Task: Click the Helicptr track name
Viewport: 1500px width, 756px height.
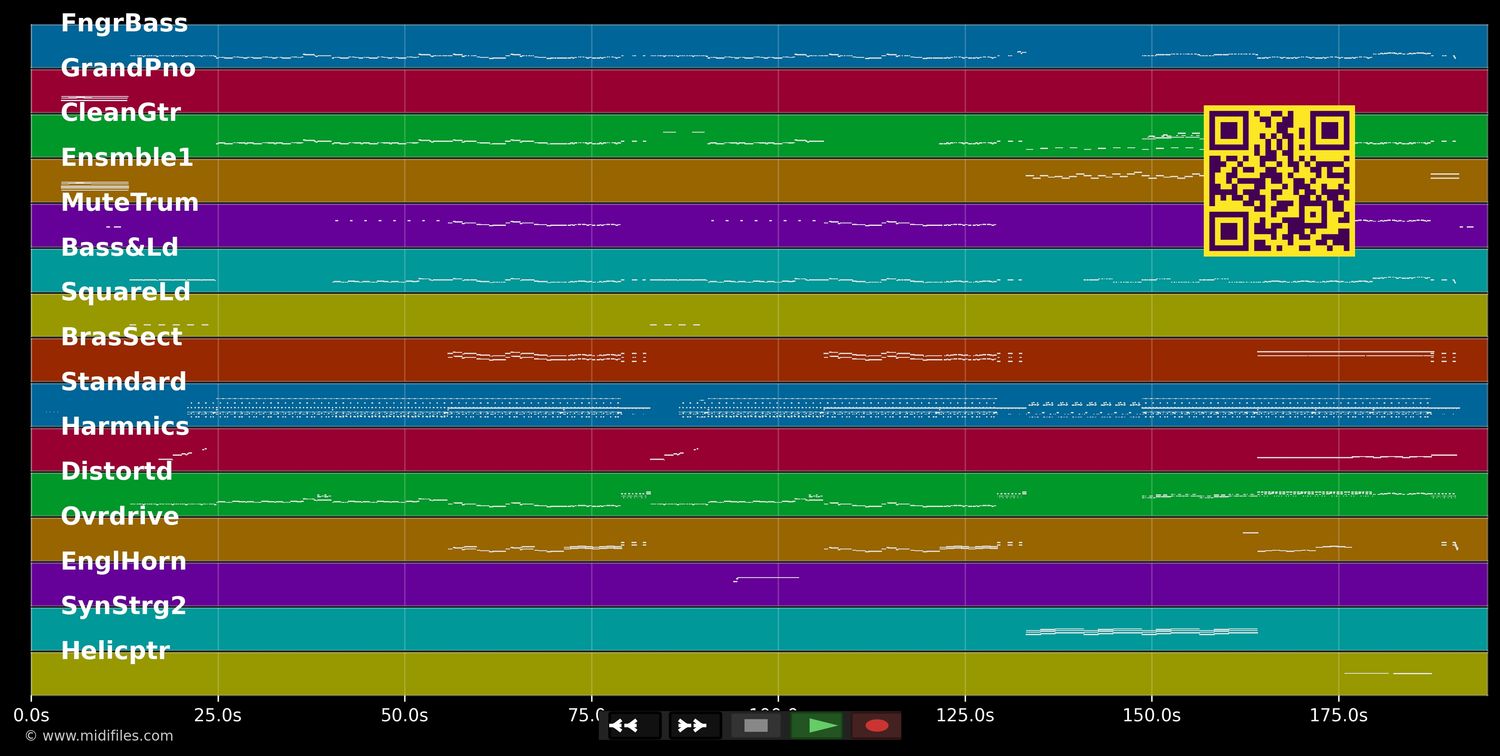Action: 115,651
